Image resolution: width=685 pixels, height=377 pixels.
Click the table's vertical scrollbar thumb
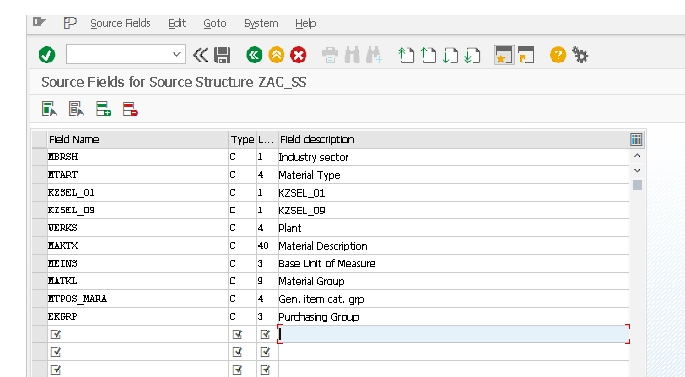pyautogui.click(x=637, y=185)
